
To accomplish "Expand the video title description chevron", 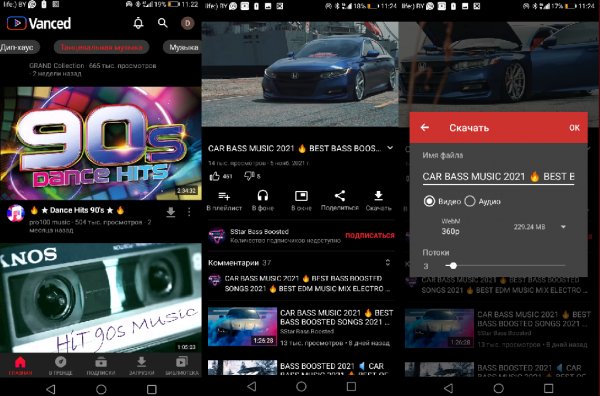I will 390,148.
